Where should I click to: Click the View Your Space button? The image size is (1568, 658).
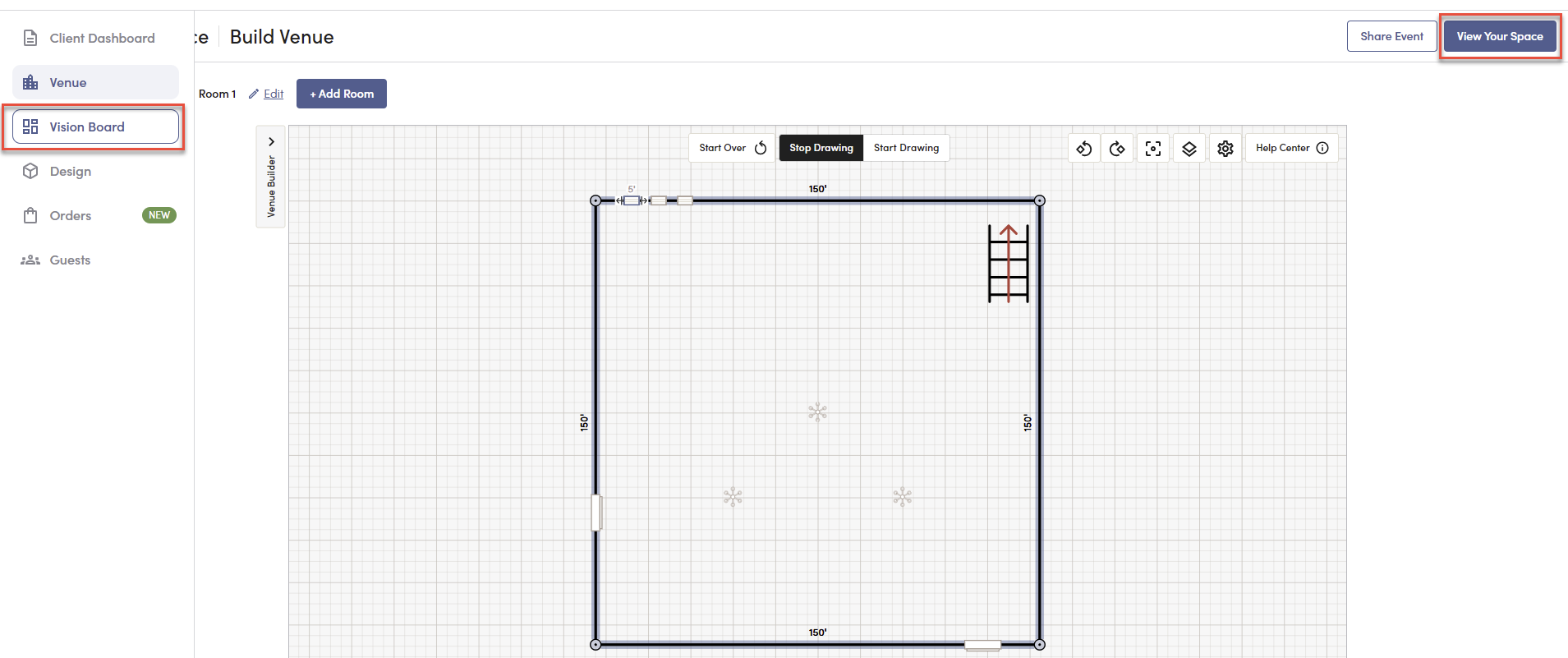(1500, 36)
